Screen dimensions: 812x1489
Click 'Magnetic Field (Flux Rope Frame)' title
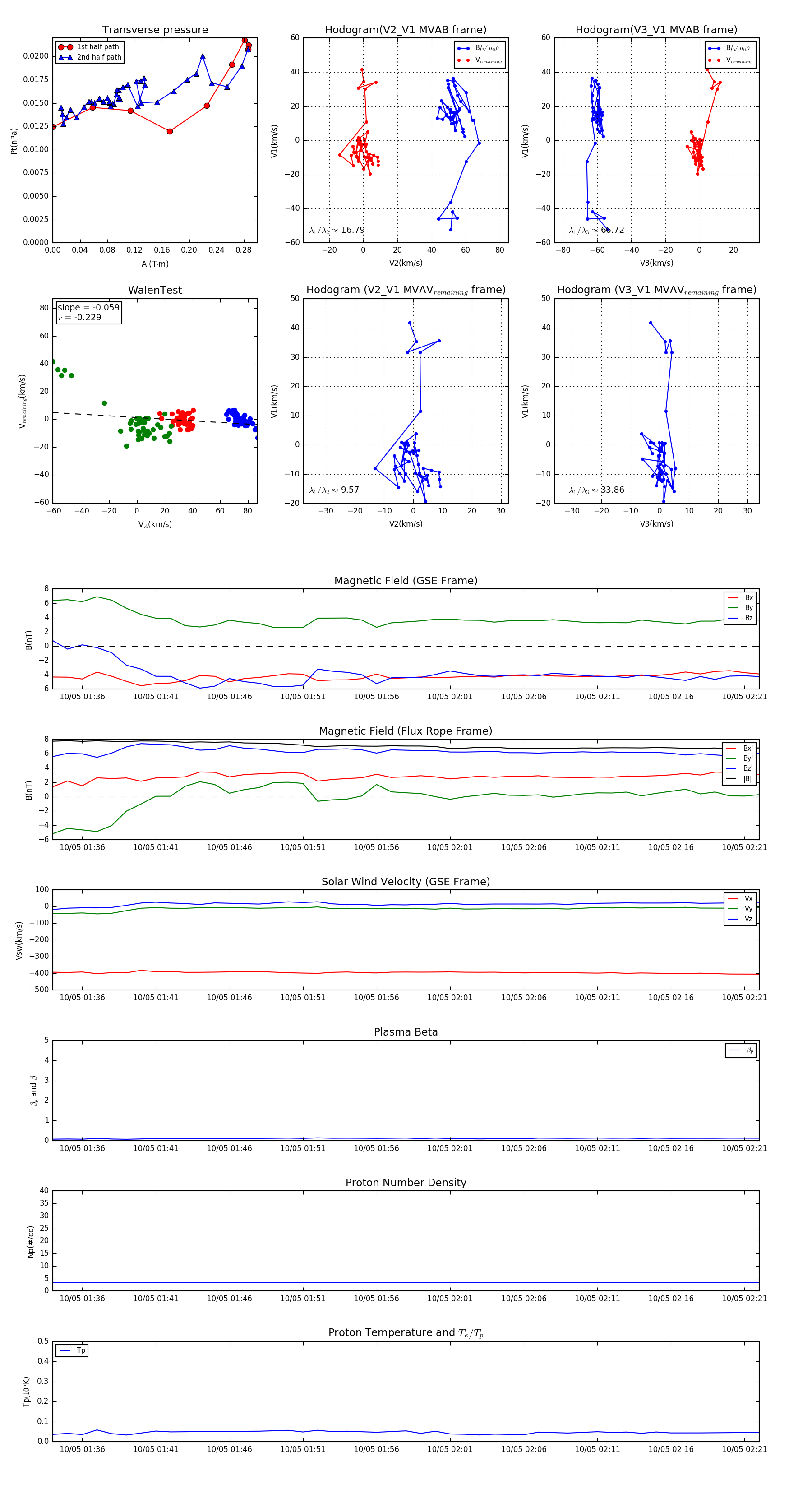(406, 731)
